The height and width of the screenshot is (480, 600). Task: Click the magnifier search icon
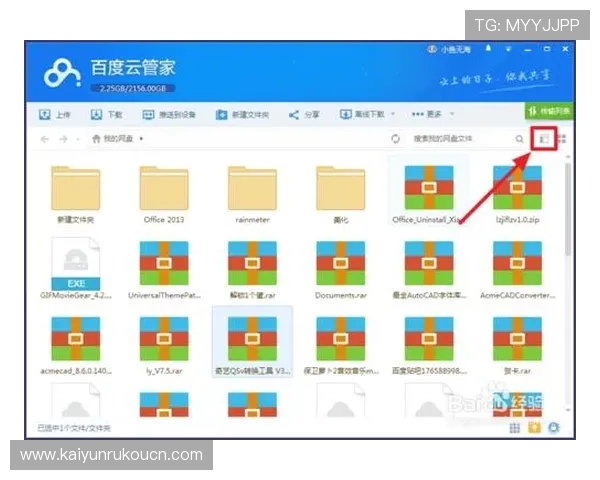click(x=519, y=139)
